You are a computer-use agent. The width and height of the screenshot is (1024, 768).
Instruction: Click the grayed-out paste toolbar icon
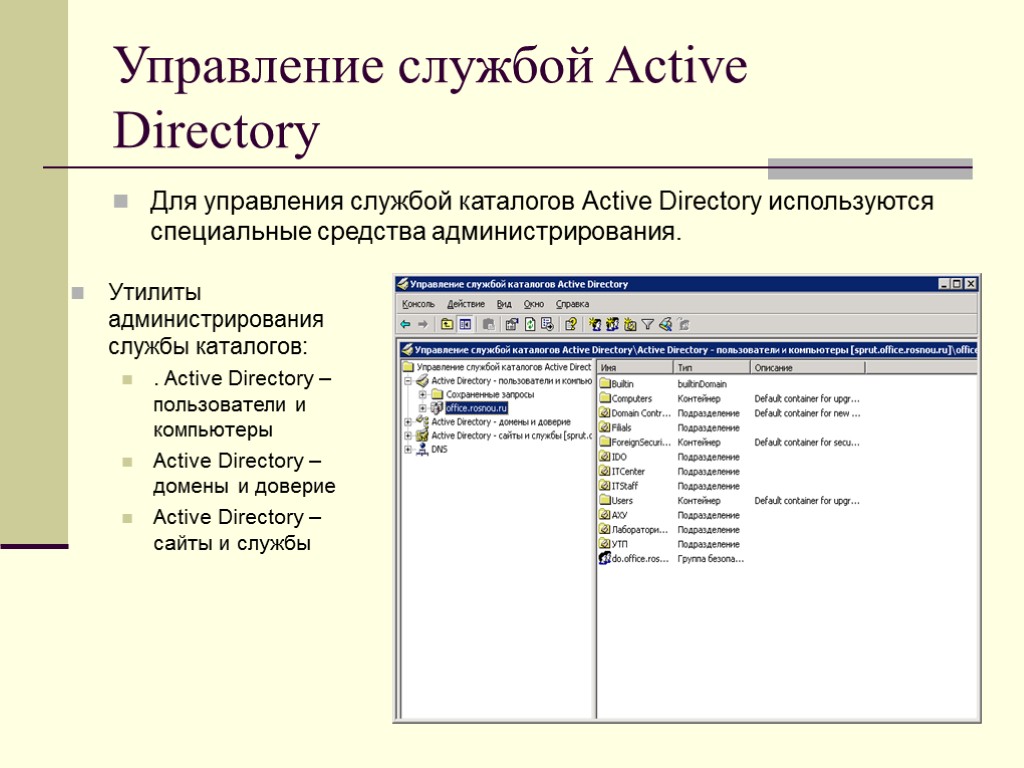(488, 324)
